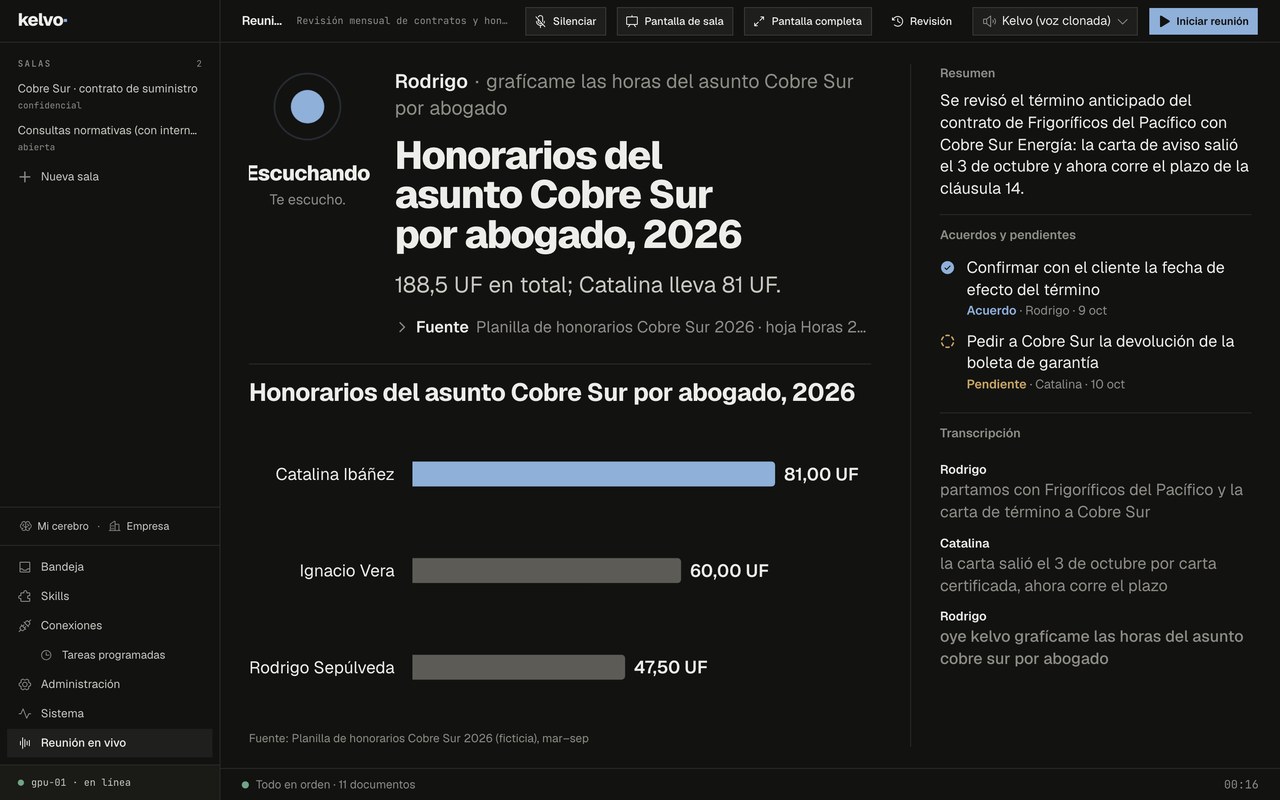Click the gray Ignacio Vera bar
The image size is (1280, 800).
(547, 571)
